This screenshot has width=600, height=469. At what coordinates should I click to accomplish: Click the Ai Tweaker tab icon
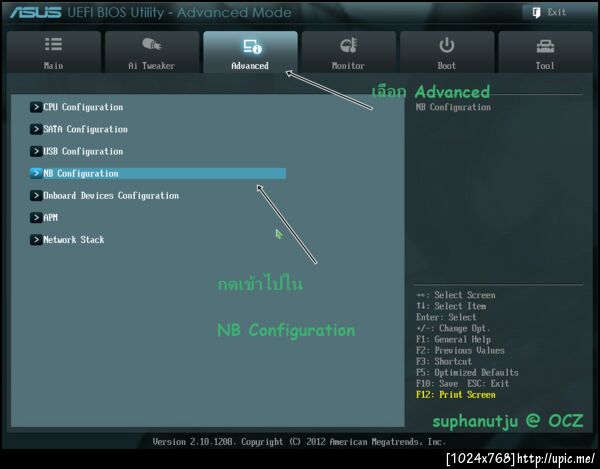pyautogui.click(x=152, y=44)
